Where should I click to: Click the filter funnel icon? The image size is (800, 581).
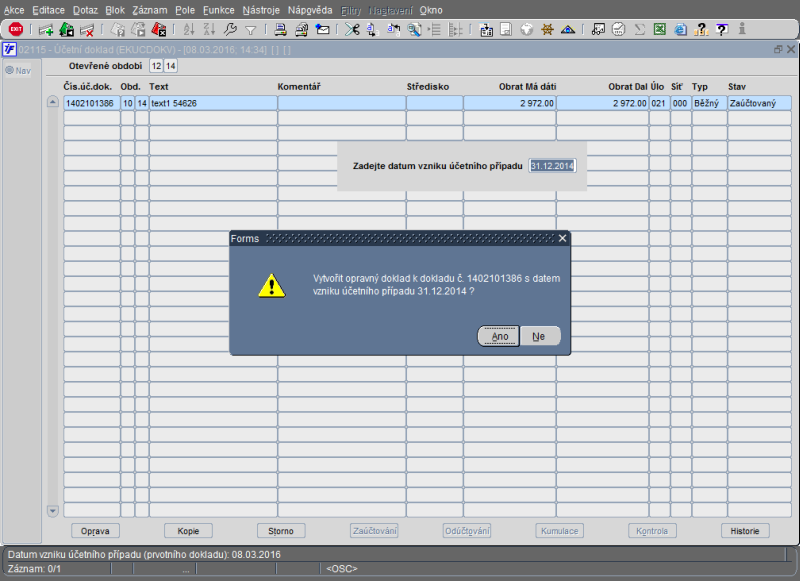click(251, 31)
